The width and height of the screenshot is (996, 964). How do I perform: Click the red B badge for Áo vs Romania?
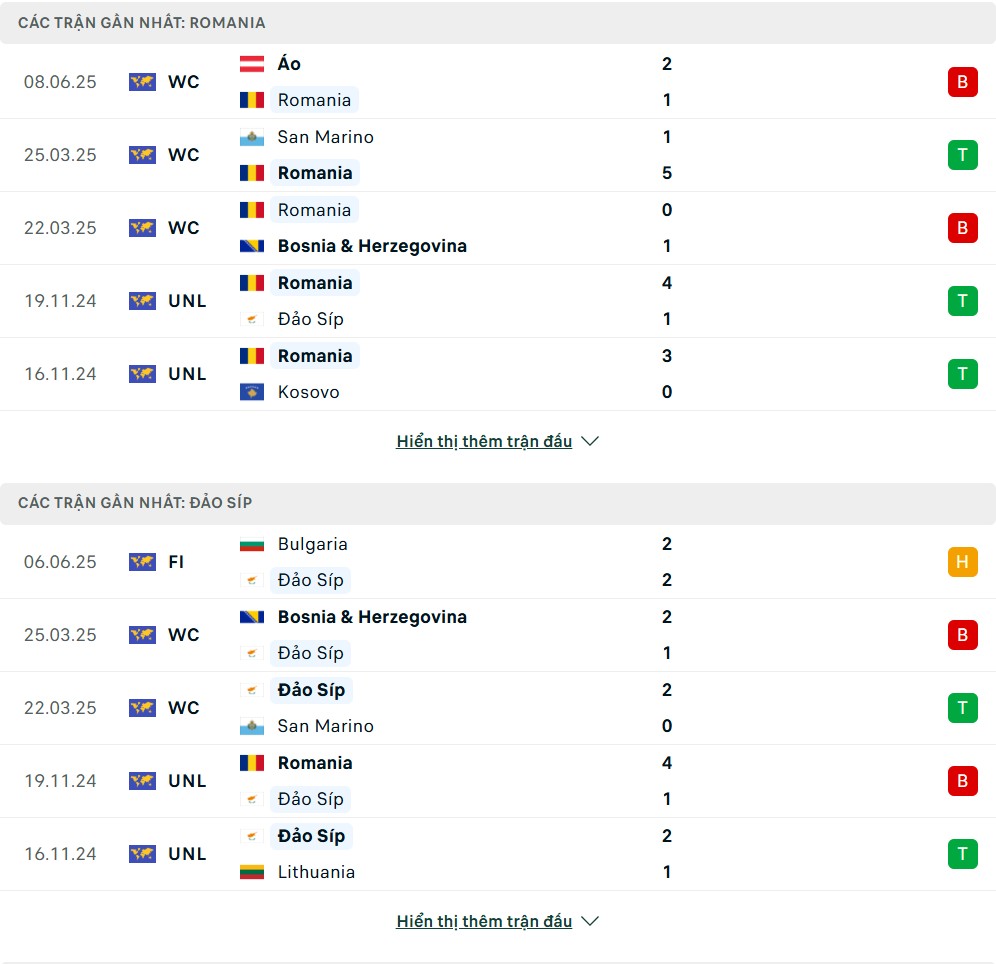pyautogui.click(x=962, y=82)
